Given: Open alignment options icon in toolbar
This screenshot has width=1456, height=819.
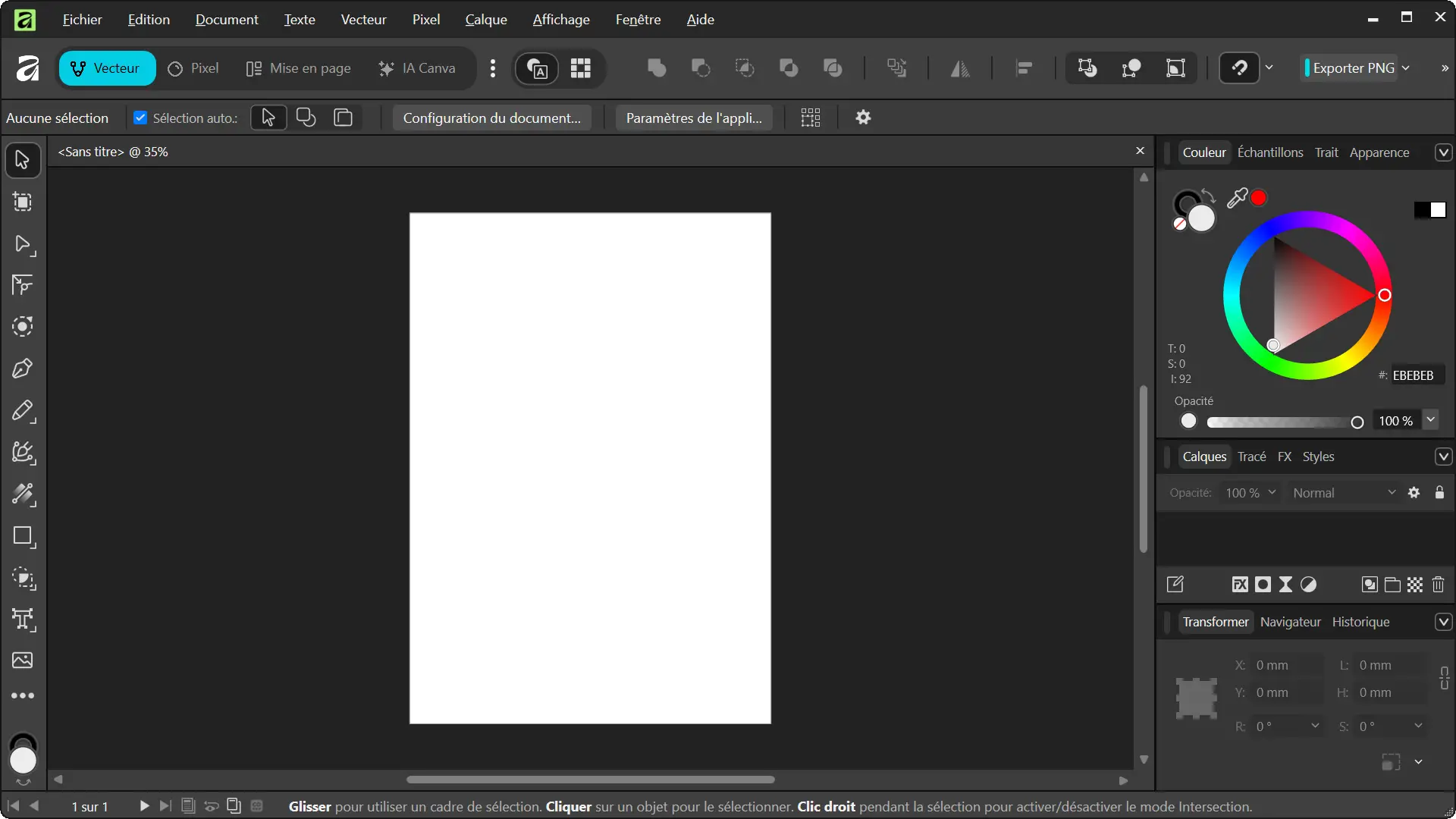Looking at the screenshot, I should [x=1024, y=69].
